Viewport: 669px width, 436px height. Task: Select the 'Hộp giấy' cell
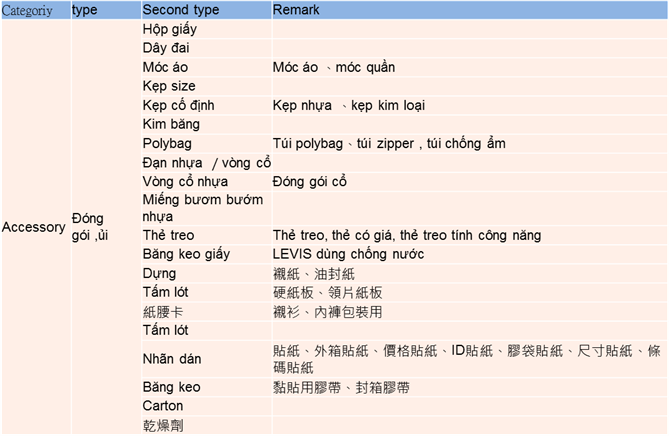coord(169,29)
